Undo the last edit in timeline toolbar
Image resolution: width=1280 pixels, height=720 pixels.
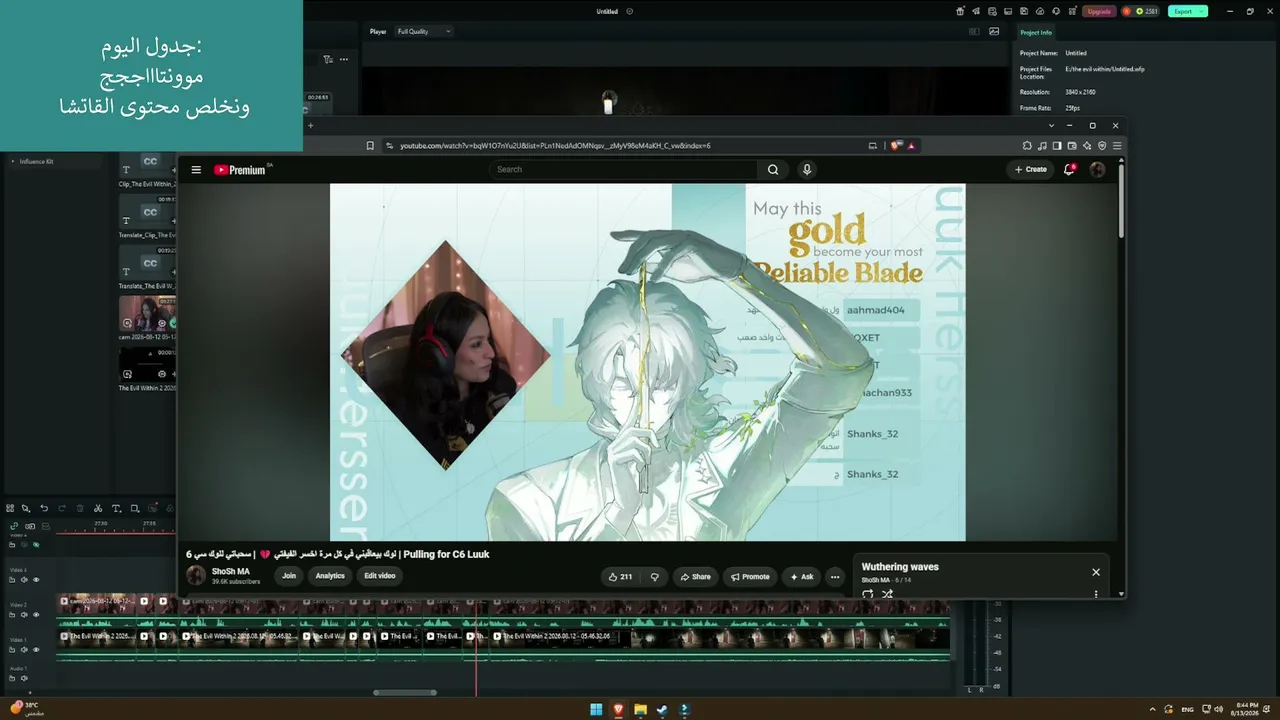(x=44, y=509)
